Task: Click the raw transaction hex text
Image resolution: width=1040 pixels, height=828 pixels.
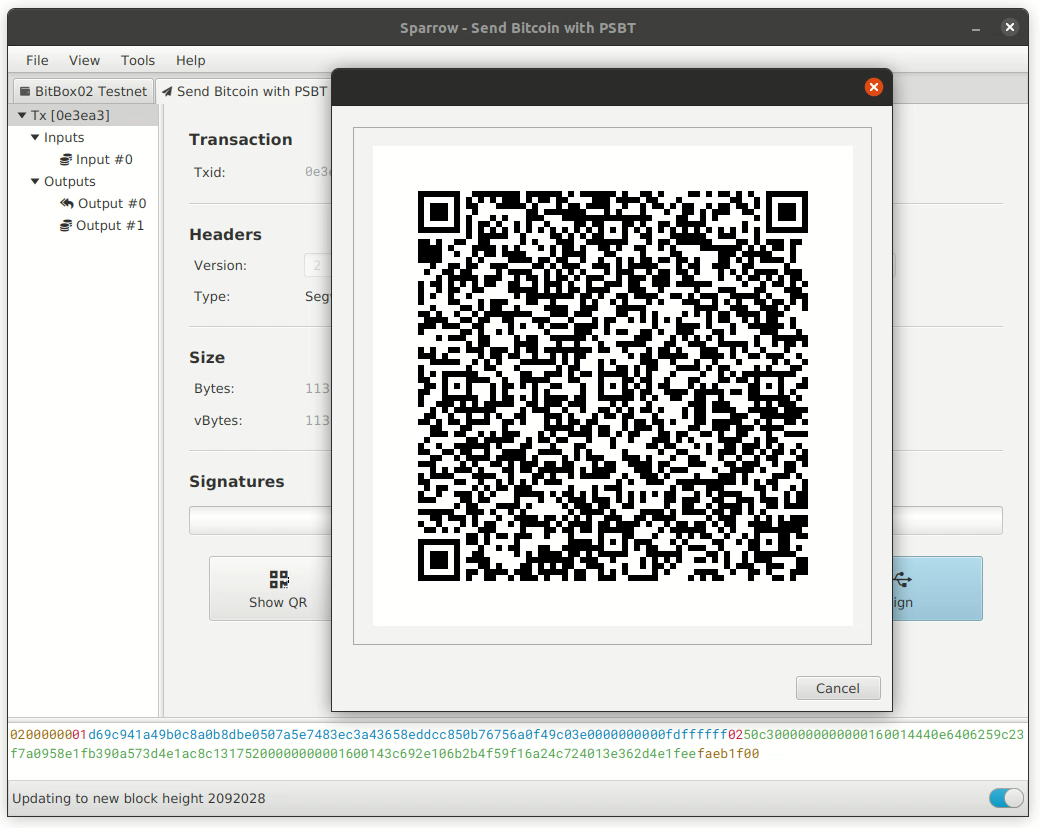Action: [517, 744]
